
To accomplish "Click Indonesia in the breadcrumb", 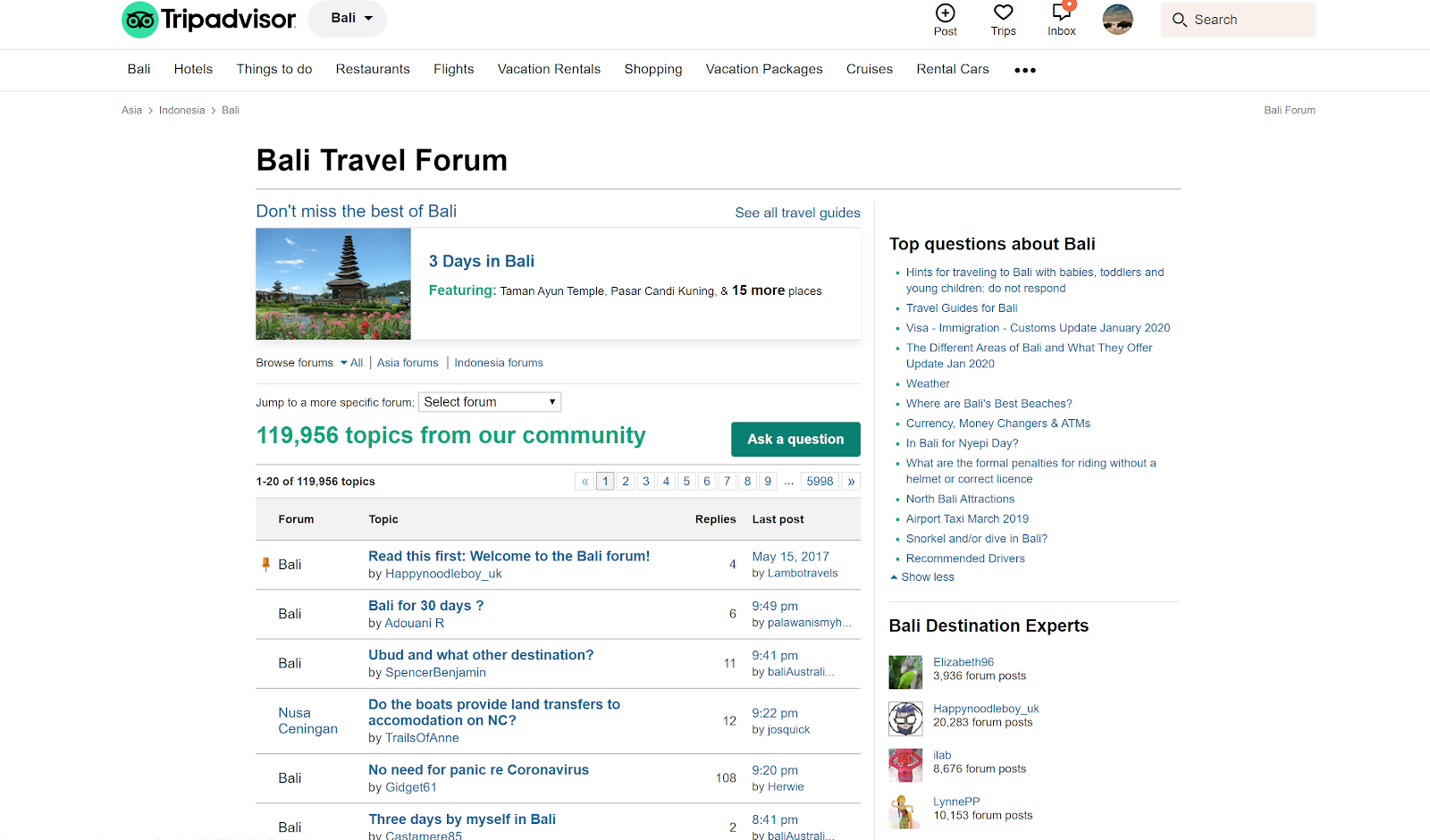I will (181, 111).
